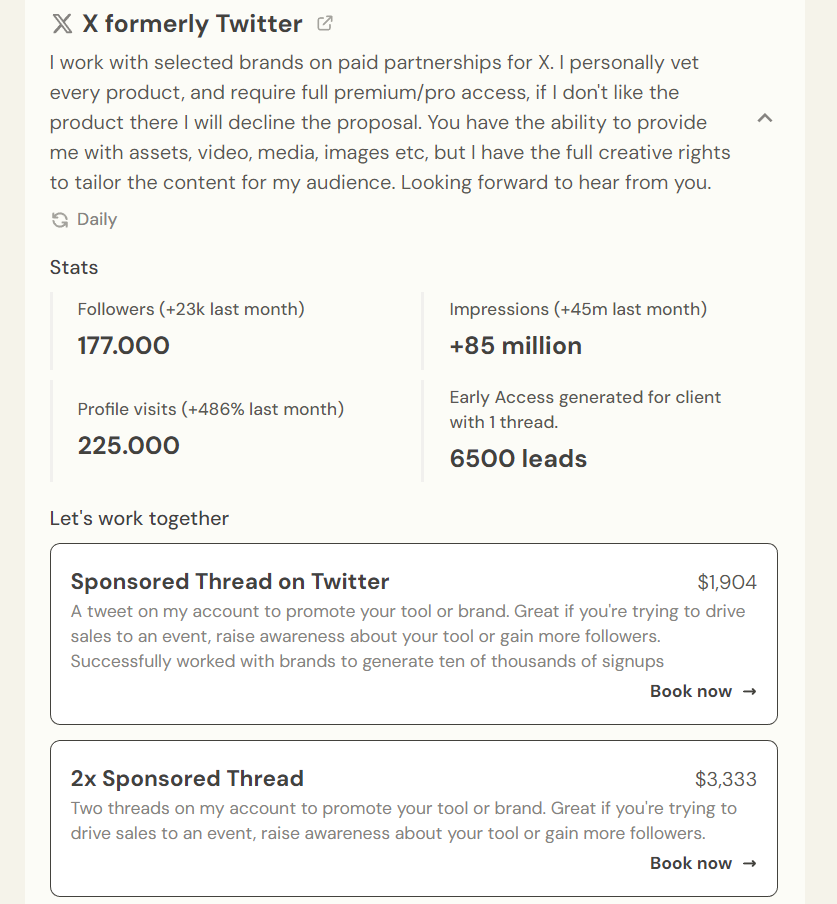Click the paid partnerships description paragraph
The image size is (837, 904).
click(390, 123)
